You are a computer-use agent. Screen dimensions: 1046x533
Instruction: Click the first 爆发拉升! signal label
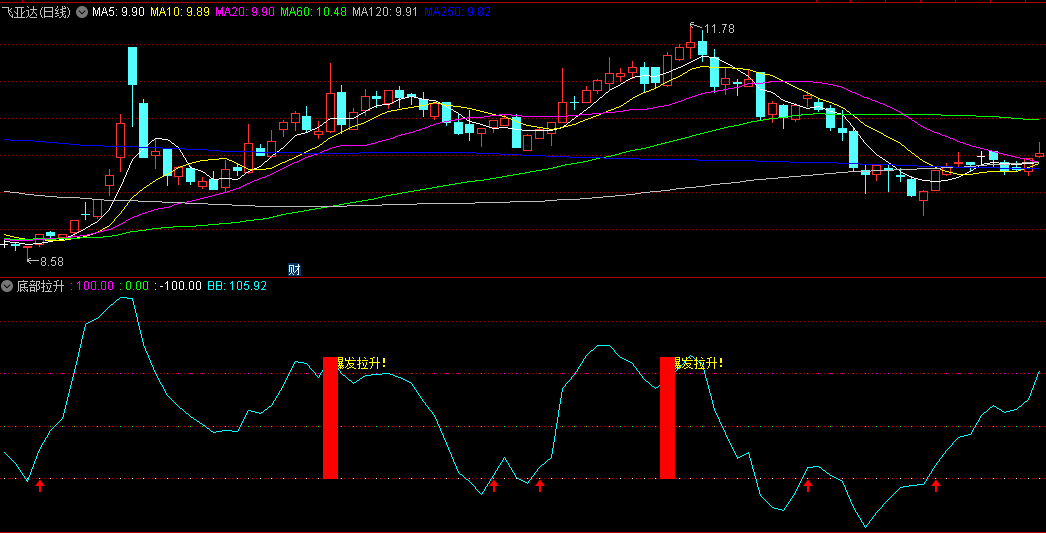[x=362, y=364]
